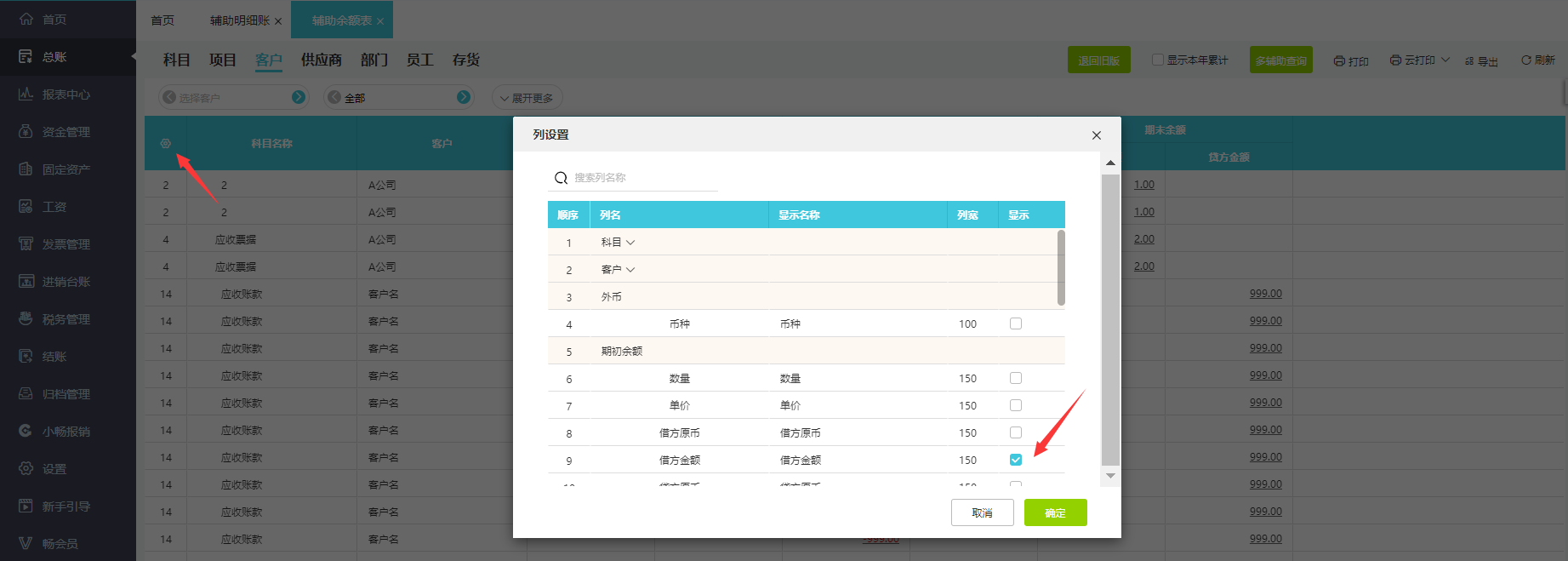
Task: Click the 取消 button in the dialog
Action: coord(982,512)
